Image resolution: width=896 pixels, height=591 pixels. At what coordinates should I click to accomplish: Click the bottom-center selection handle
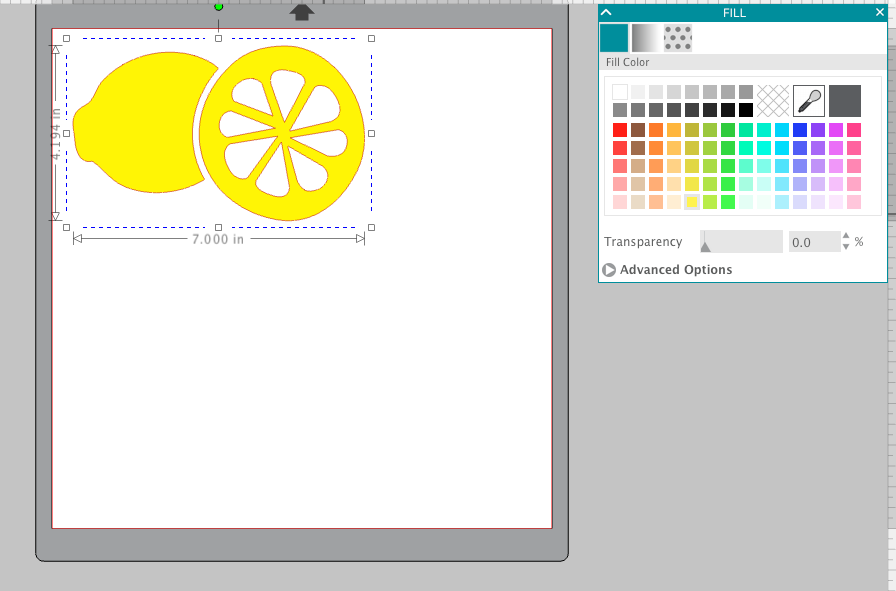coord(218,227)
